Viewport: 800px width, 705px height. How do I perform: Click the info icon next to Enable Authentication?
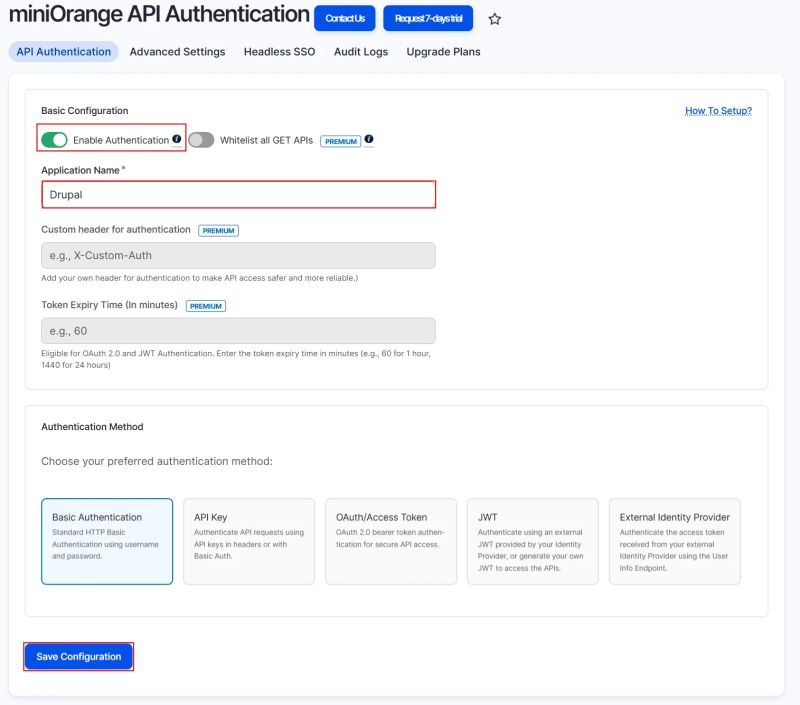click(178, 141)
